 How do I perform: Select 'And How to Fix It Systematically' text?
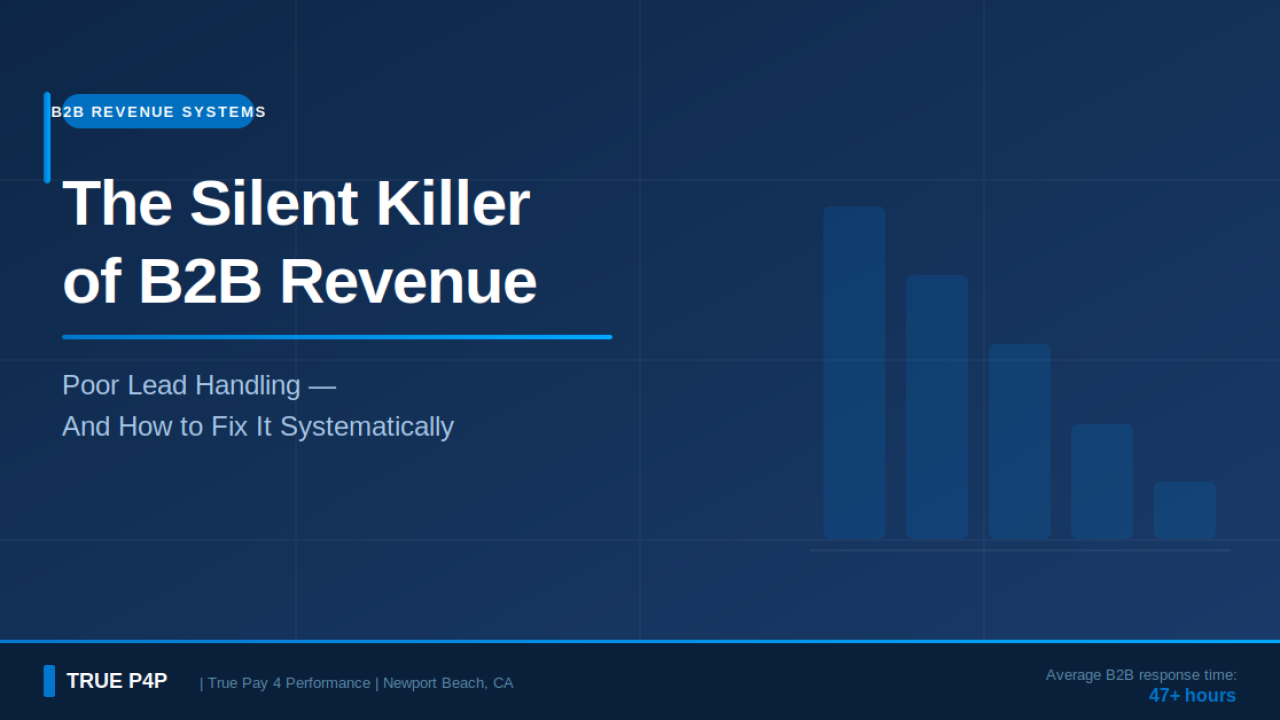pyautogui.click(x=258, y=426)
